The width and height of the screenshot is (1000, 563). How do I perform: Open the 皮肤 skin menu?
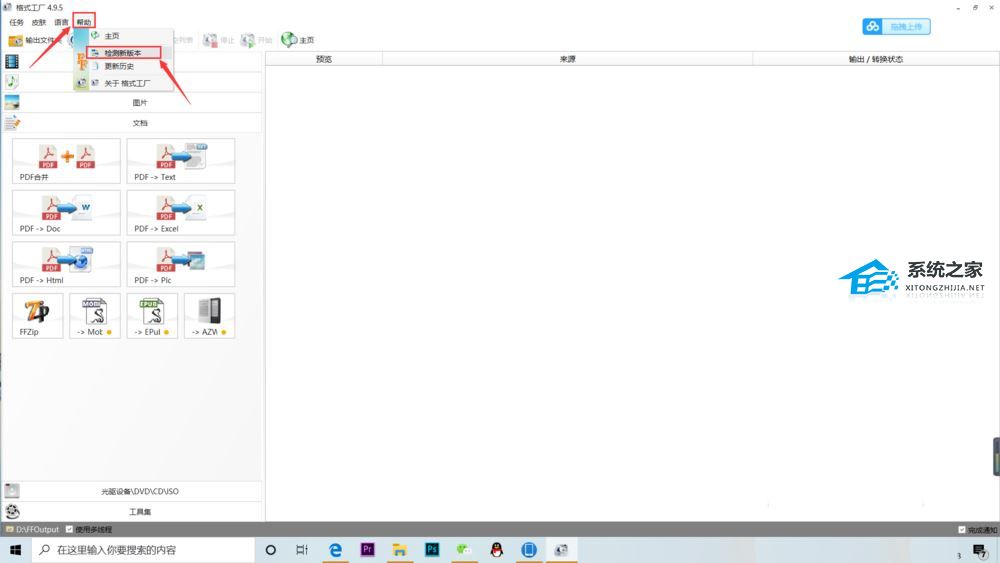pos(39,22)
